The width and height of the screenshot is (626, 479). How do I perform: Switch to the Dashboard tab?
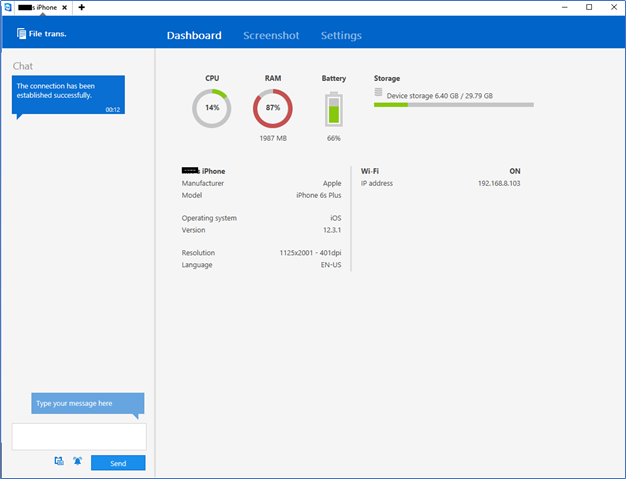(x=194, y=36)
